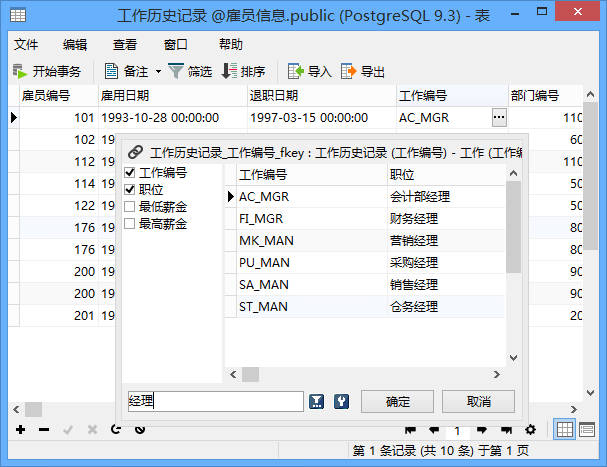Click the popup vertical scrollbar thumb
The image size is (607, 467).
pyautogui.click(x=513, y=227)
